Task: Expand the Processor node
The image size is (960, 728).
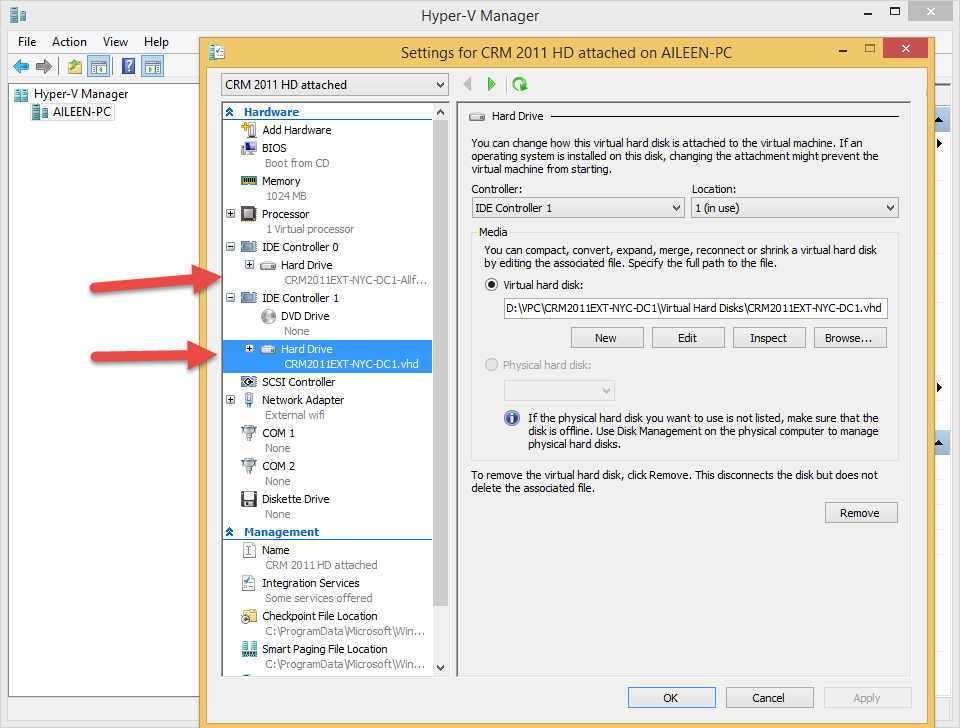Action: click(x=230, y=214)
